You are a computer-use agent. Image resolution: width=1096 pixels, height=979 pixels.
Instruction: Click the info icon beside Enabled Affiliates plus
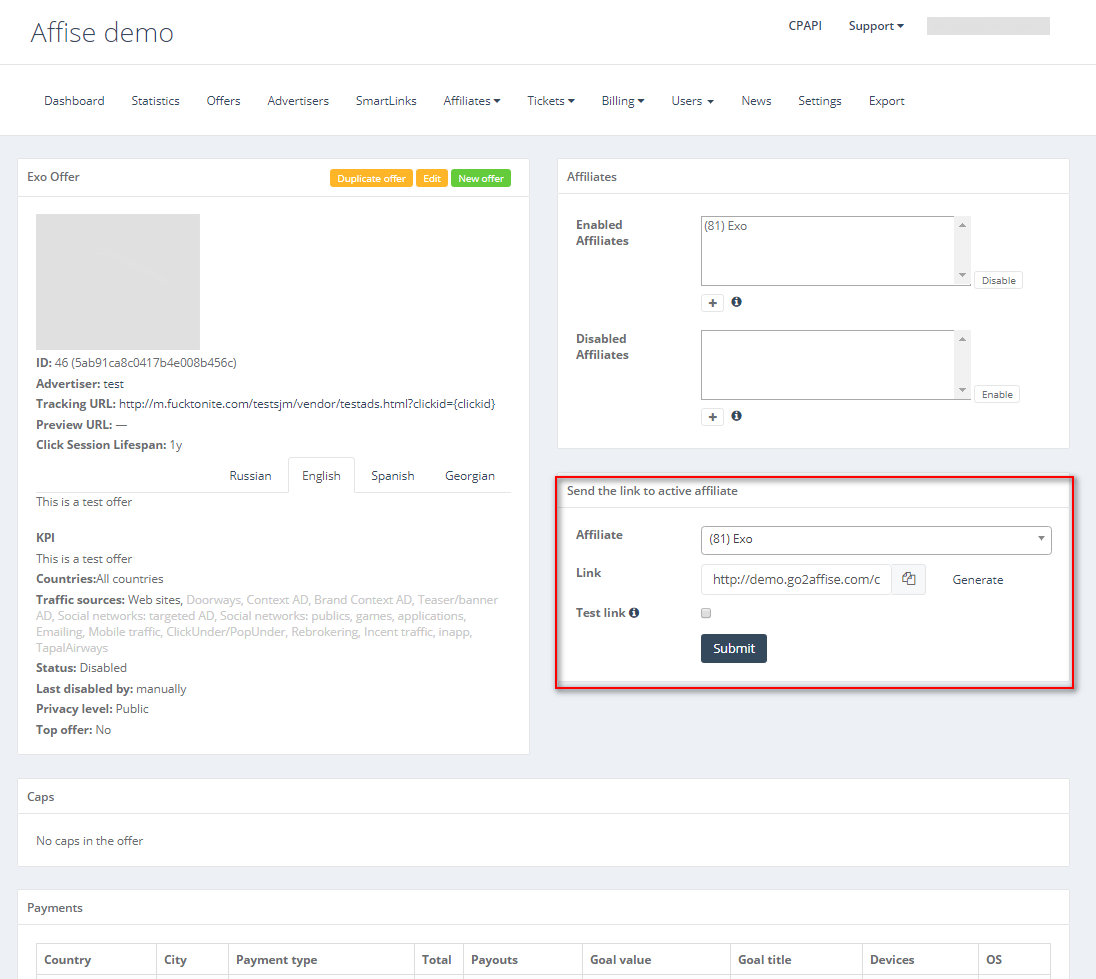pyautogui.click(x=737, y=302)
